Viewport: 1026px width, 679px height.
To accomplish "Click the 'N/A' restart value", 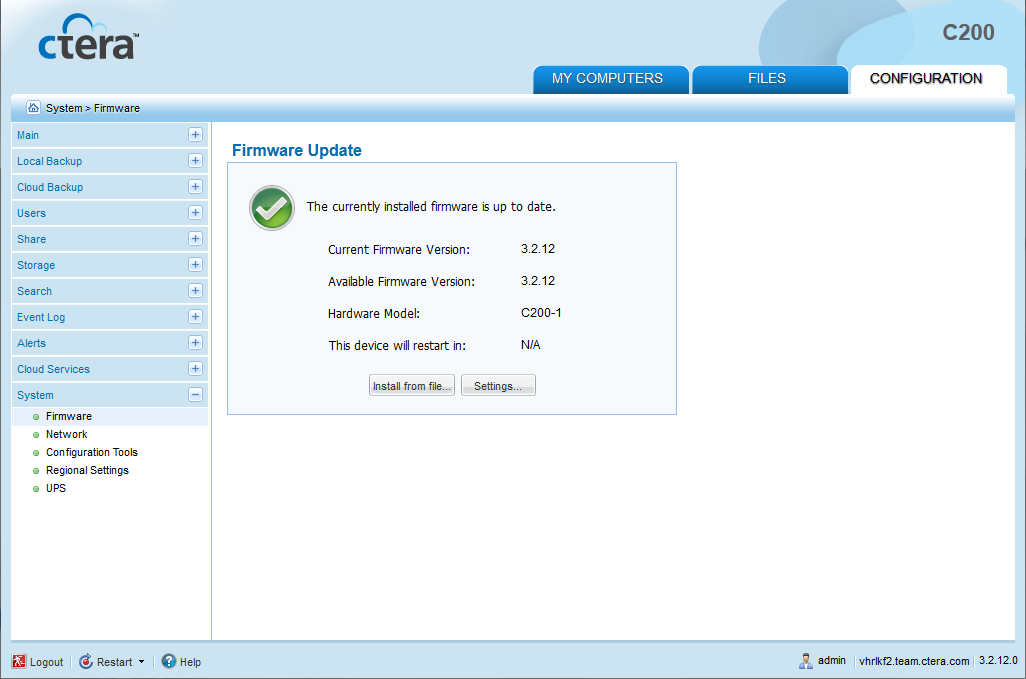I will [x=531, y=345].
